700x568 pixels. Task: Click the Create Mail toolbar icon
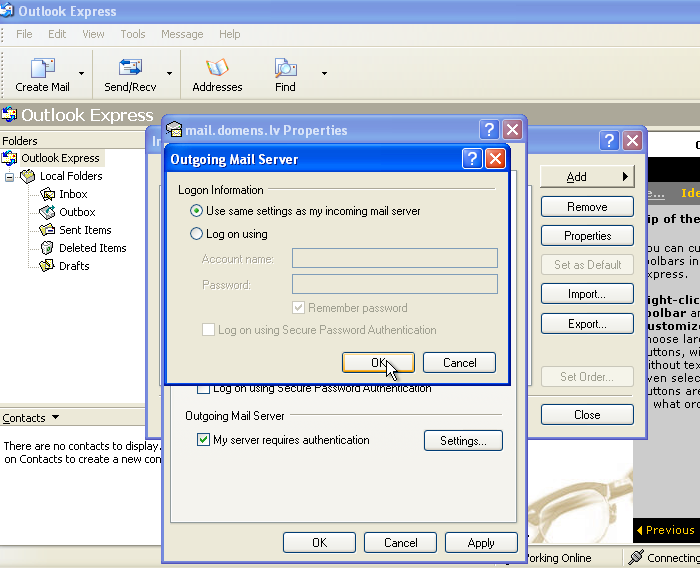[x=42, y=68]
